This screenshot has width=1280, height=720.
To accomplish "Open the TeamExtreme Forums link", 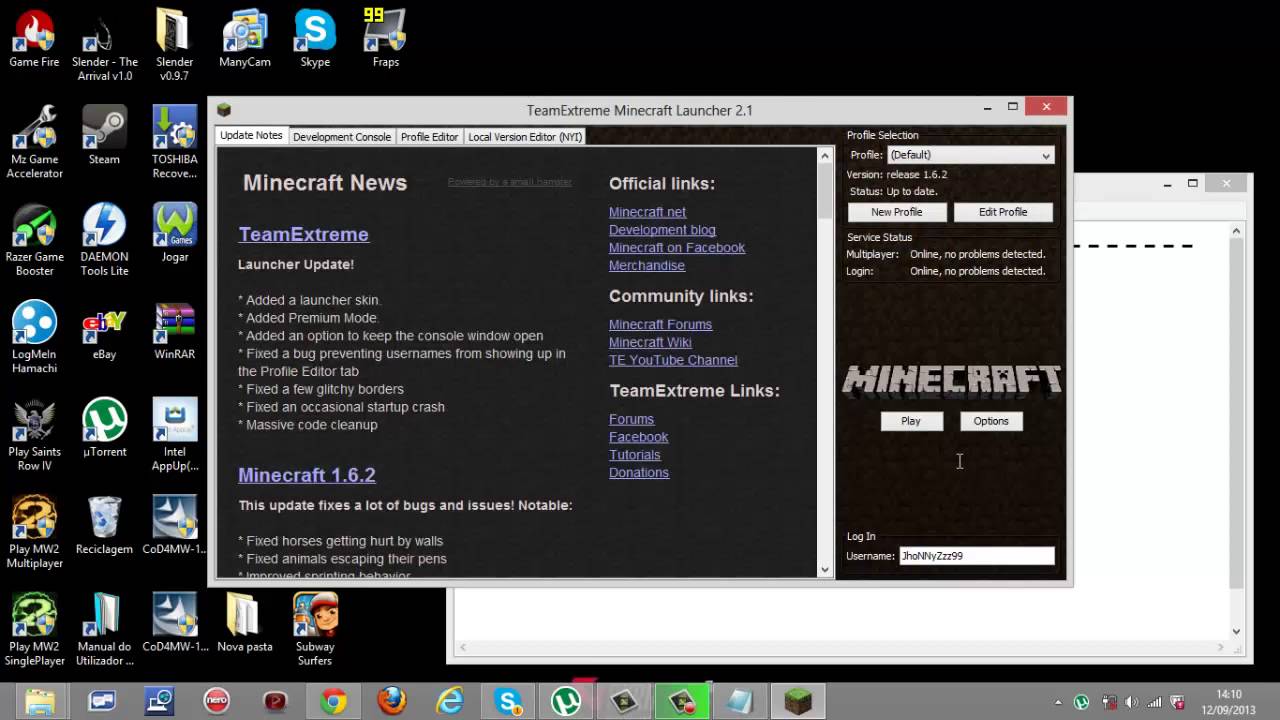I will tap(631, 420).
